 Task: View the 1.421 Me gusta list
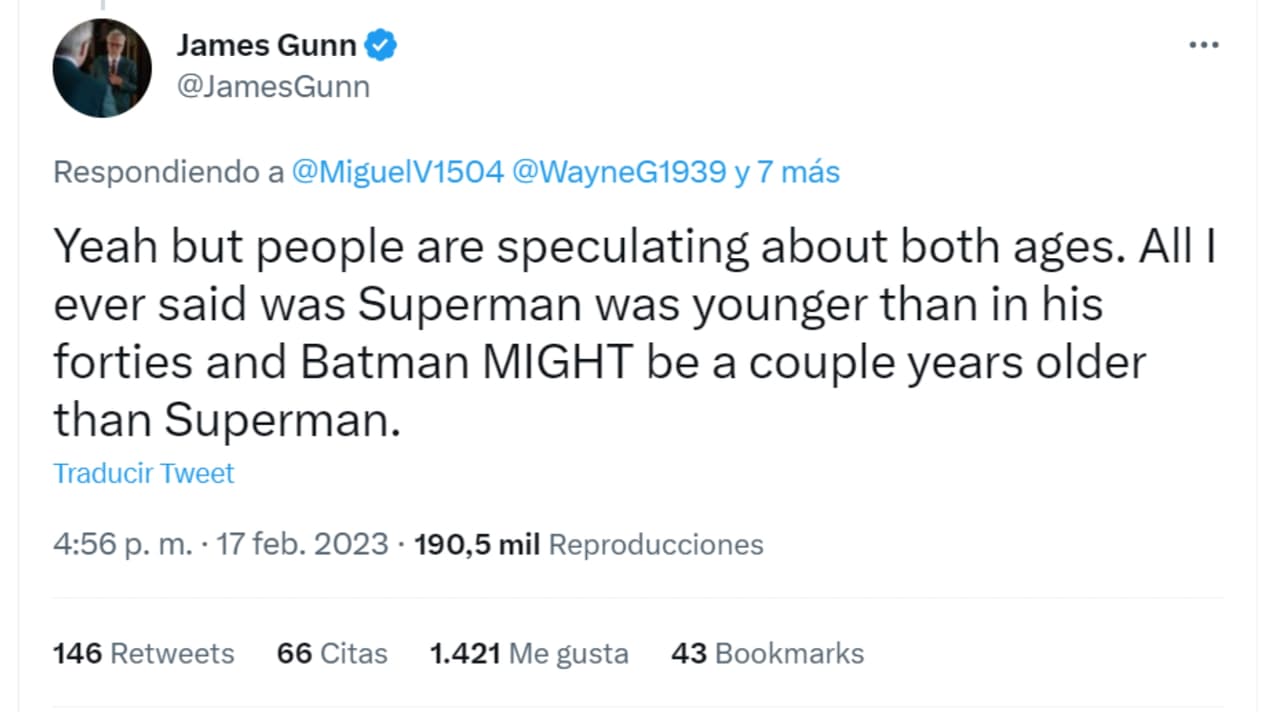coord(529,653)
